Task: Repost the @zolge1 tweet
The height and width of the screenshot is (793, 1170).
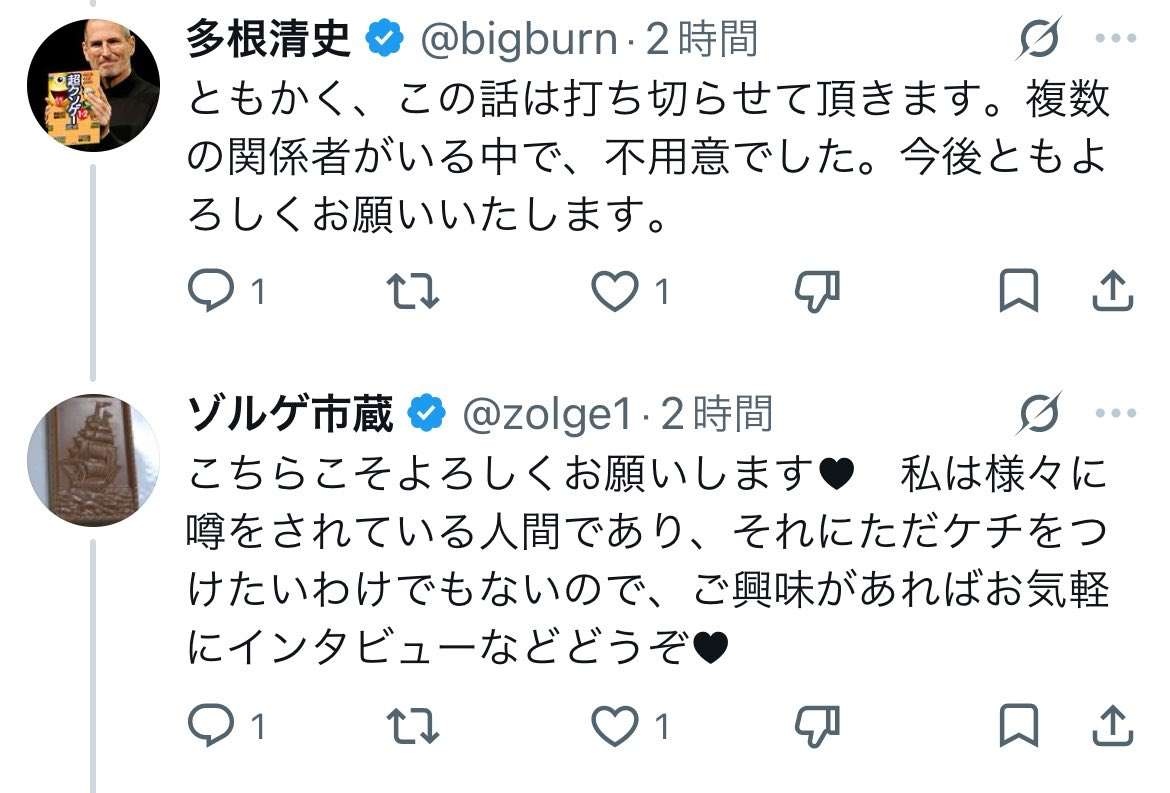Action: point(412,727)
